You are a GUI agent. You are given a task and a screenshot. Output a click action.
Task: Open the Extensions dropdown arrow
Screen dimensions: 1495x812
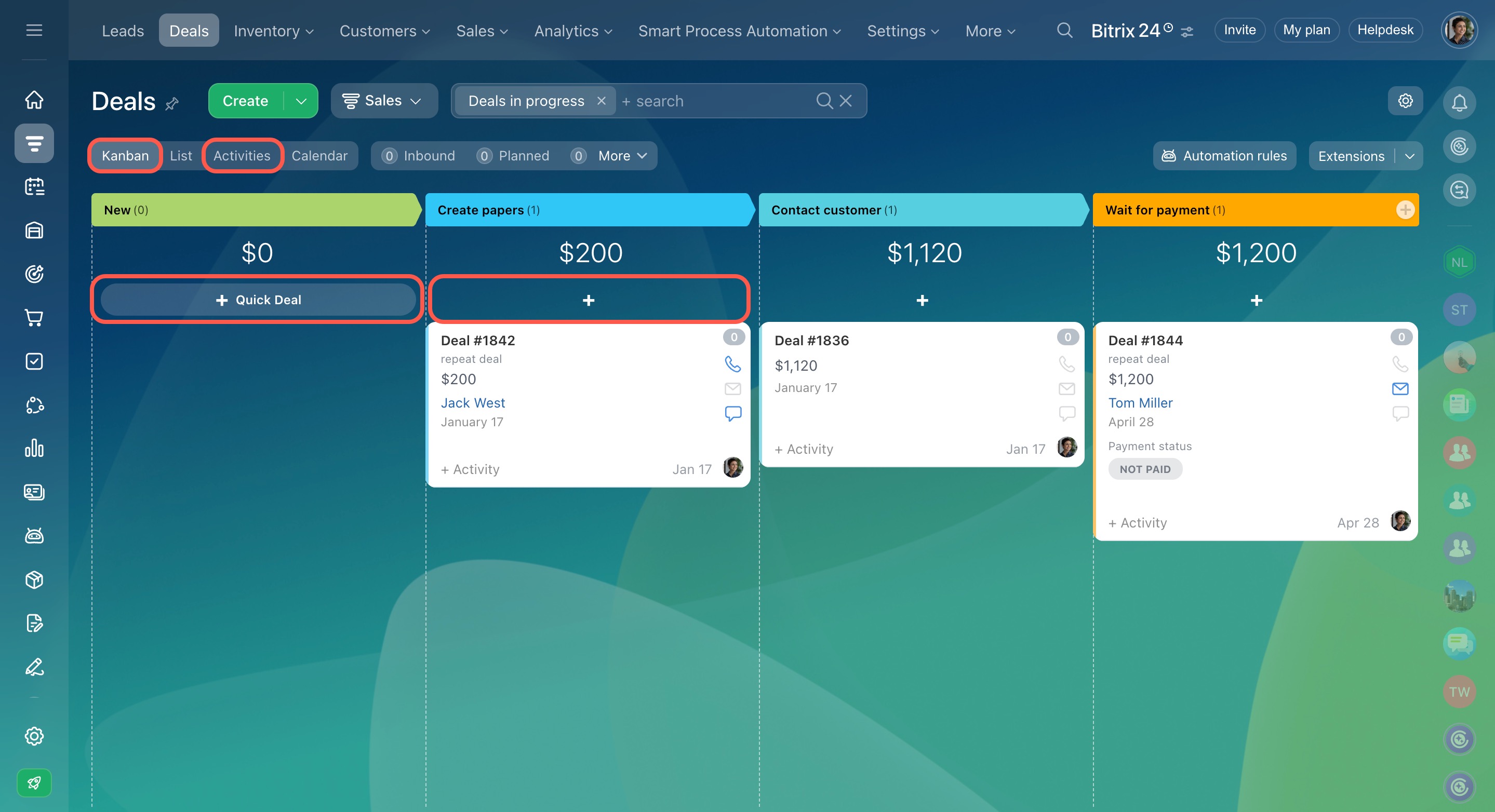click(1410, 156)
